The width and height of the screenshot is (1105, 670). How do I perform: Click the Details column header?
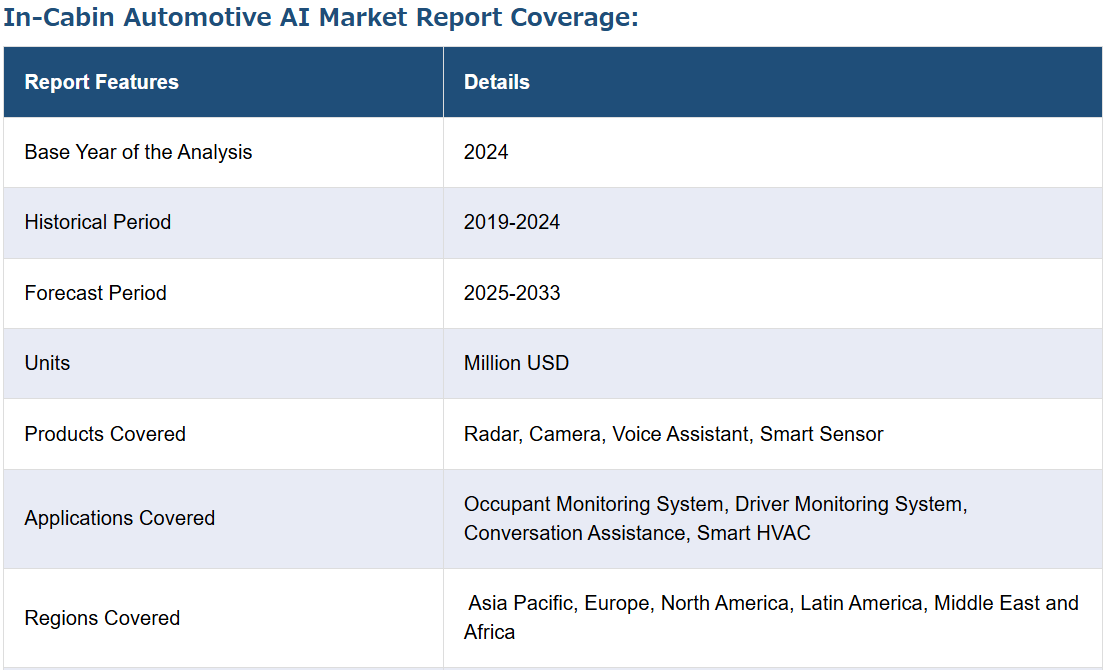[496, 82]
